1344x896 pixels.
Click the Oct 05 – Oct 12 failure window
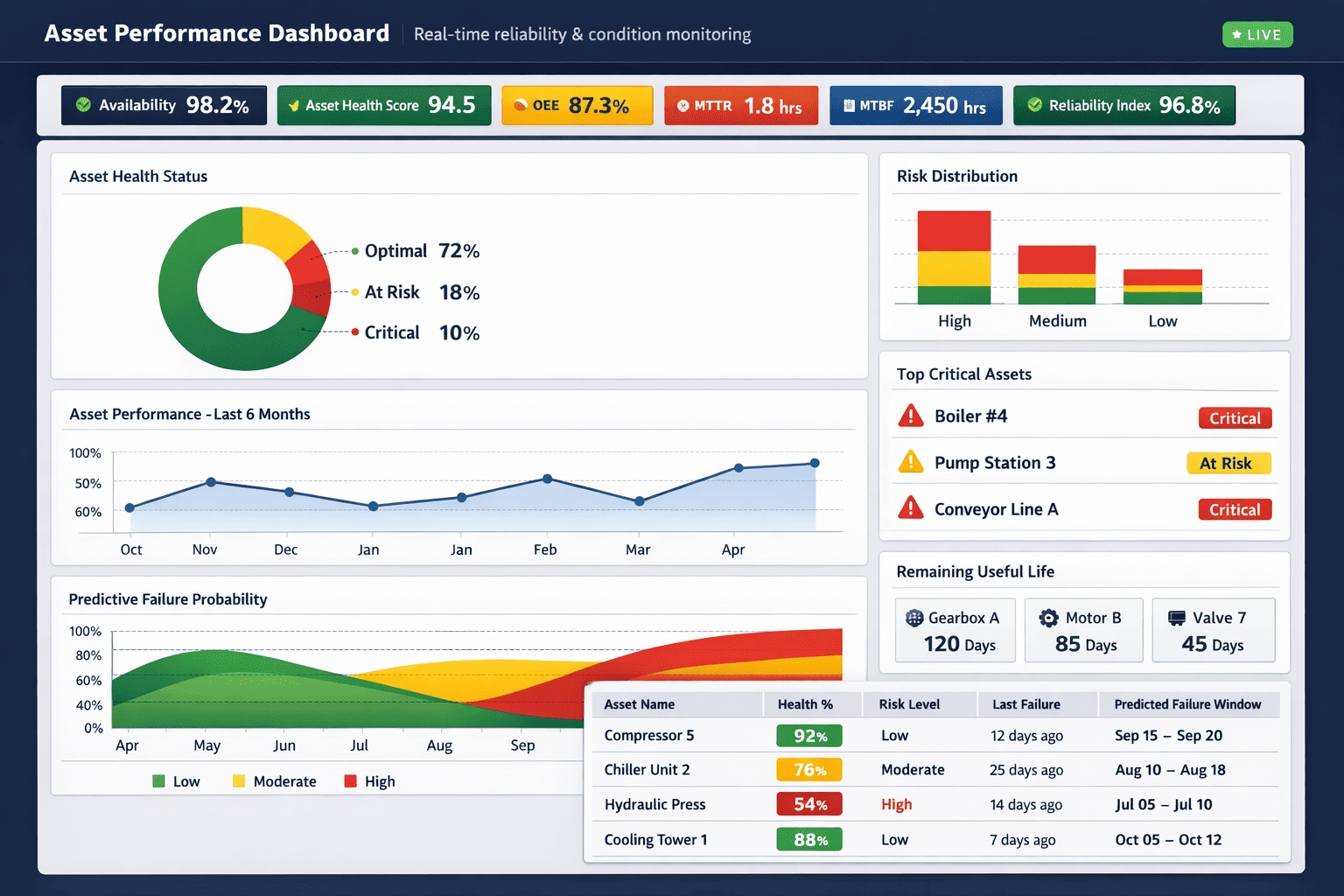[1168, 840]
